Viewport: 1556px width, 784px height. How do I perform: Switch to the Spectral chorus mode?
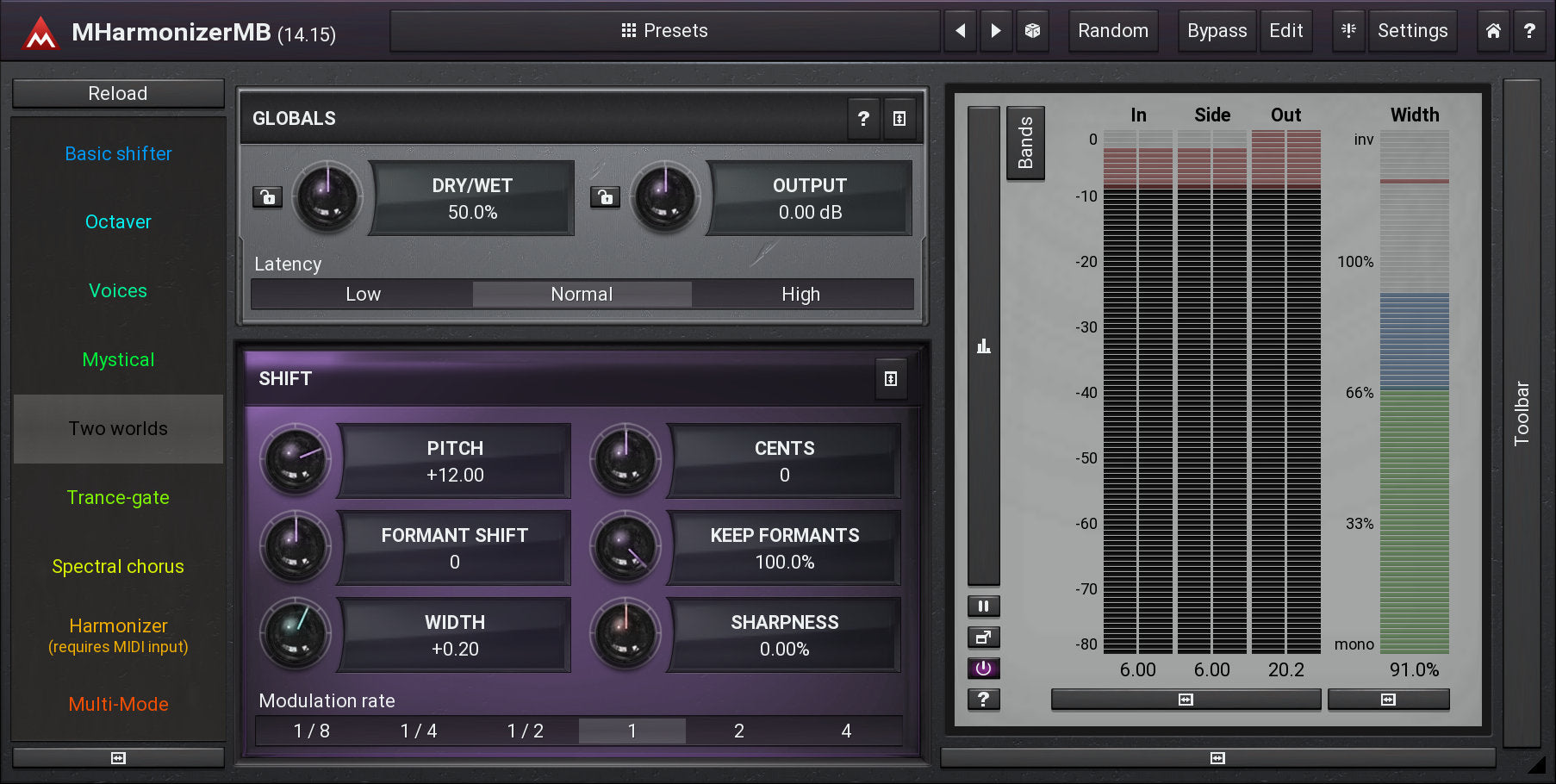[118, 567]
